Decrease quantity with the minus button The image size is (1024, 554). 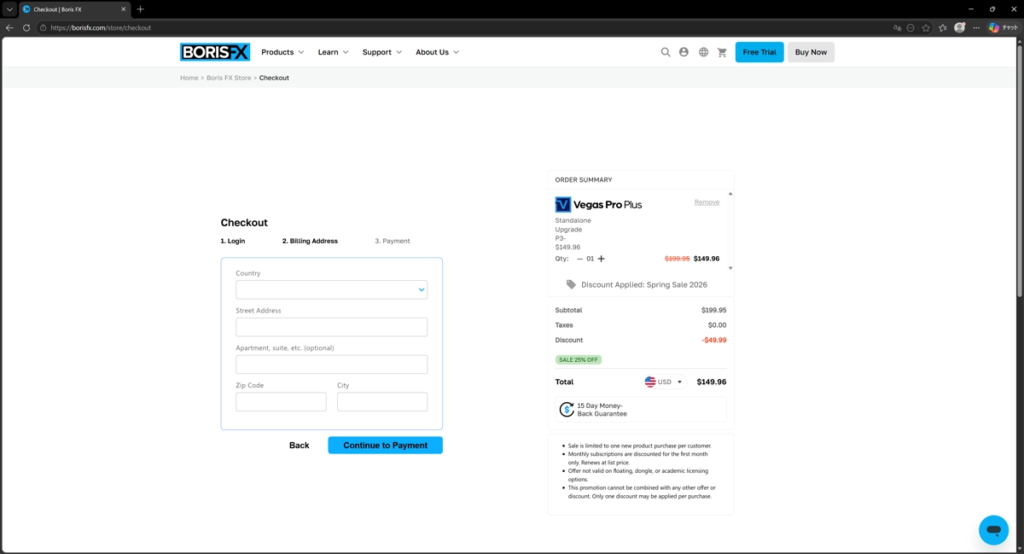pyautogui.click(x=580, y=258)
